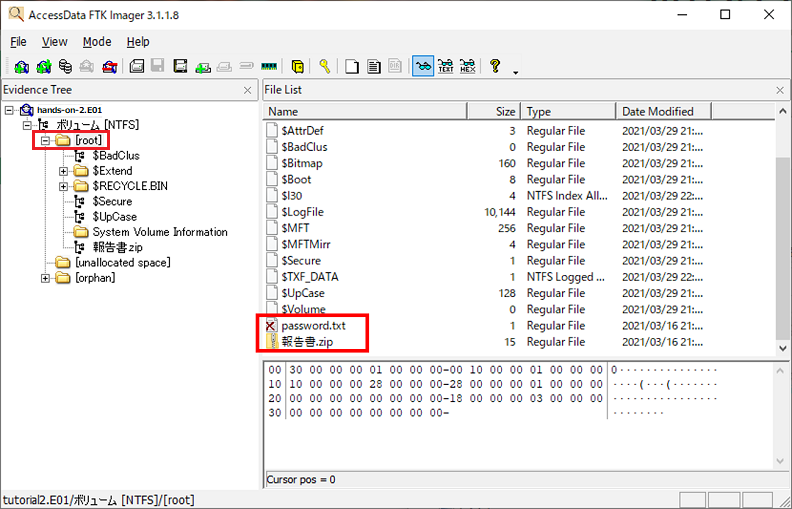The image size is (792, 509).
Task: Expand the $Extend folder node
Action: pos(63,171)
